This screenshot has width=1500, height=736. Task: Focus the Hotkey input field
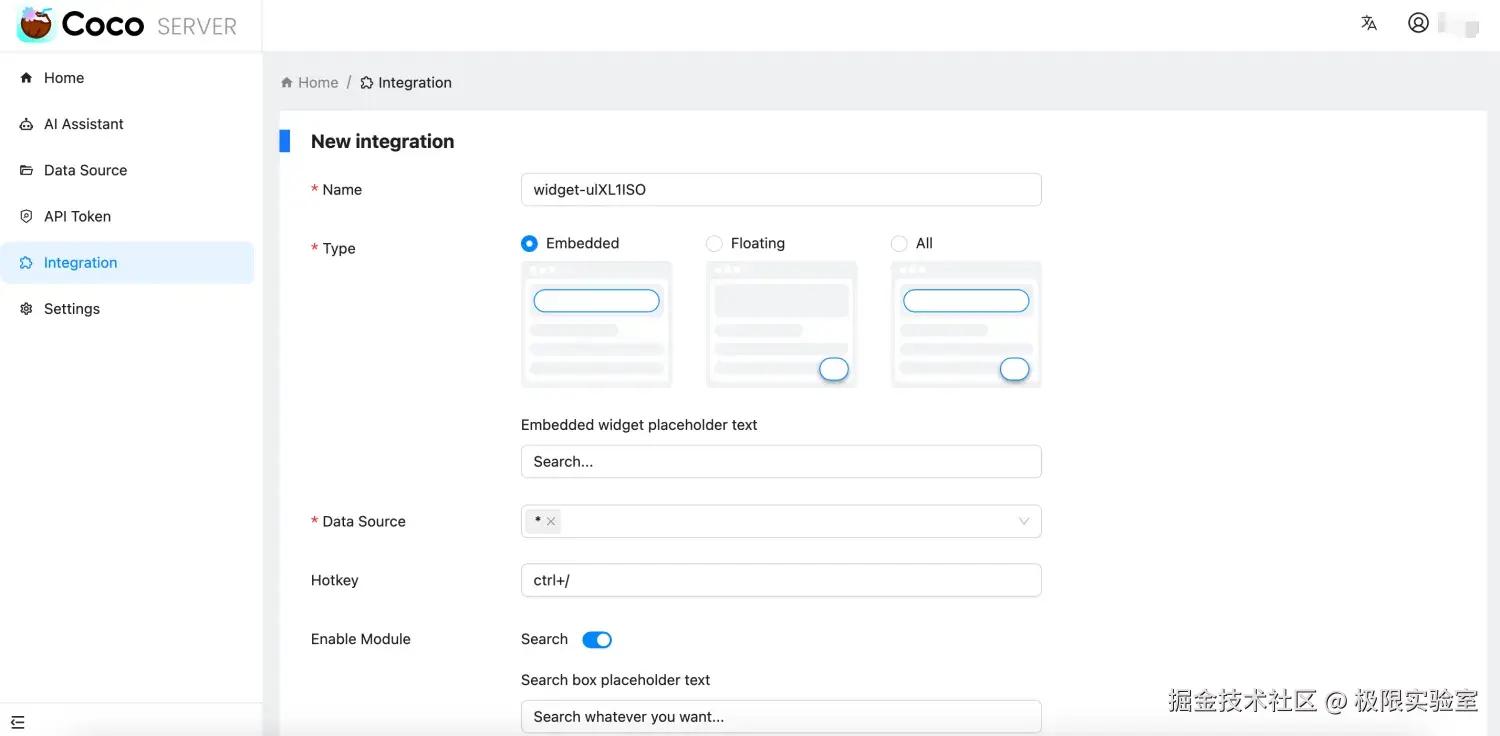tap(780, 580)
